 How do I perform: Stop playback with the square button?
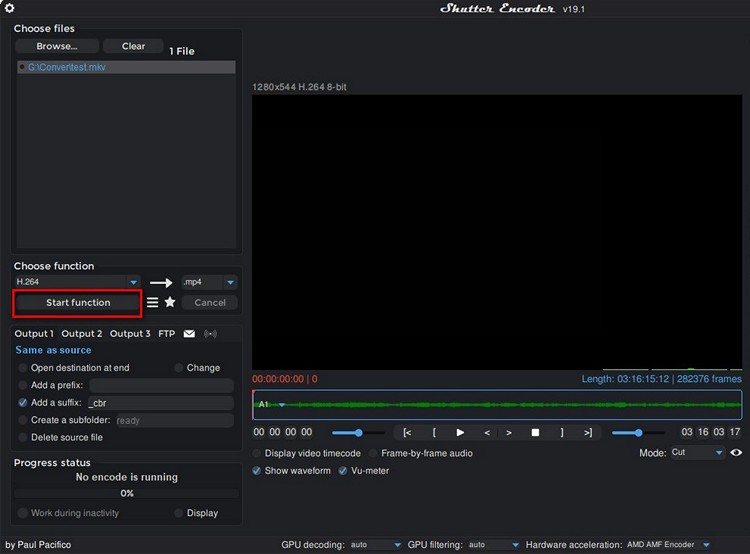(535, 432)
